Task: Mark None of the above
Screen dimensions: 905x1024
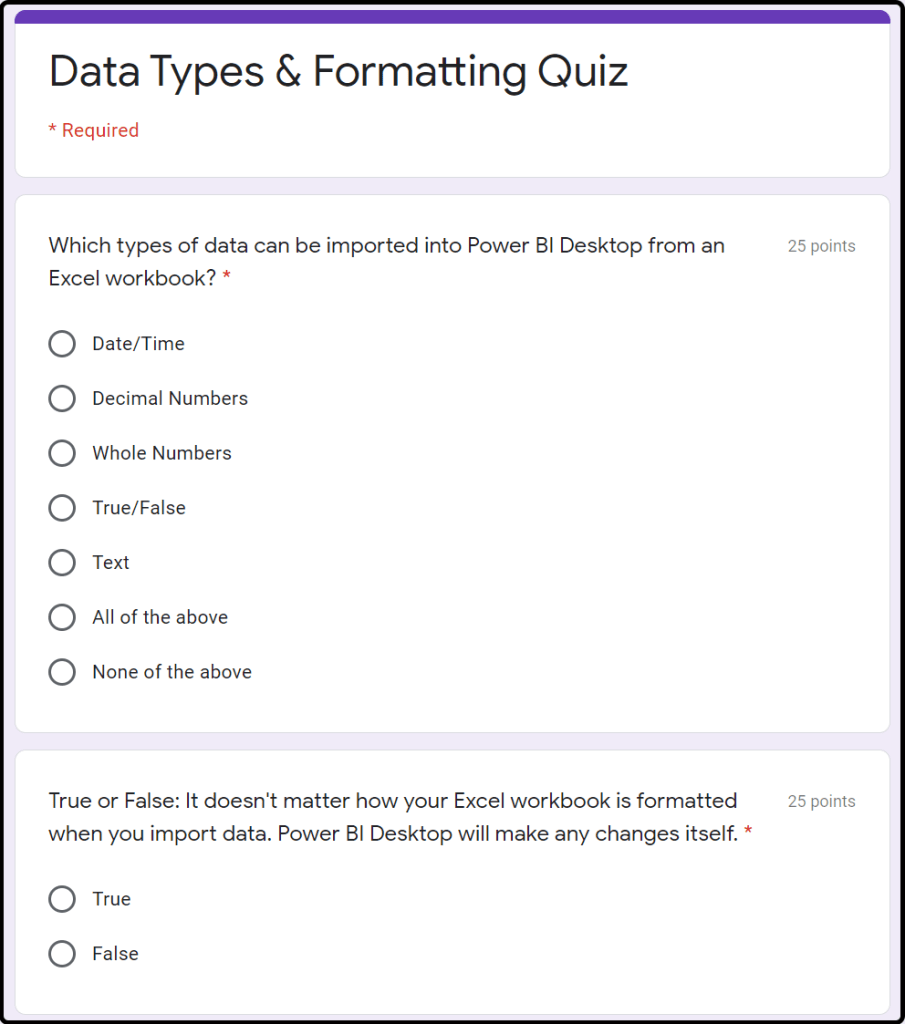Action: (x=62, y=672)
